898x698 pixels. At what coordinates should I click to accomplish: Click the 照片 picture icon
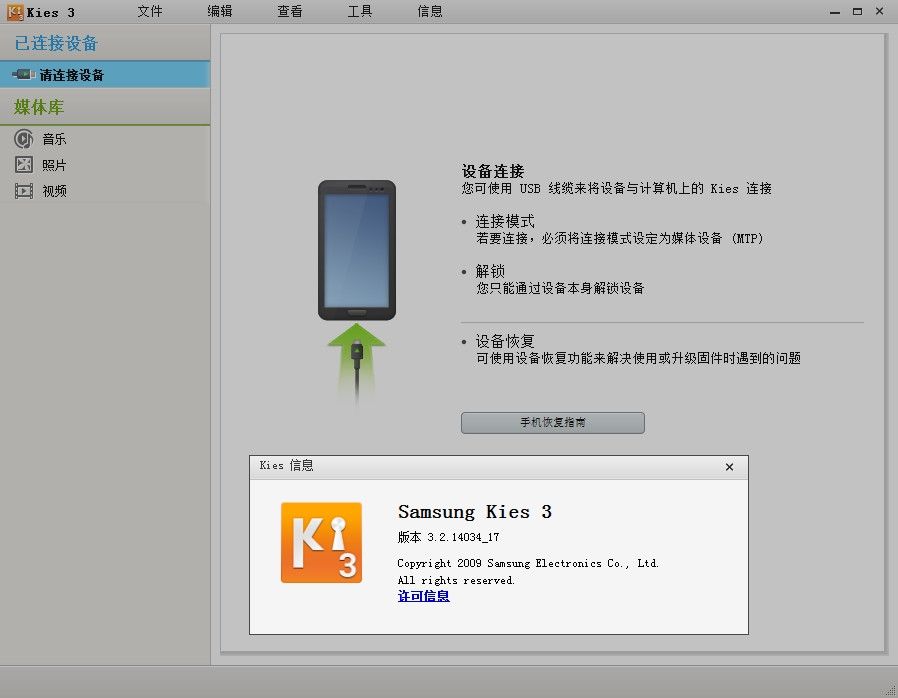pyautogui.click(x=23, y=165)
